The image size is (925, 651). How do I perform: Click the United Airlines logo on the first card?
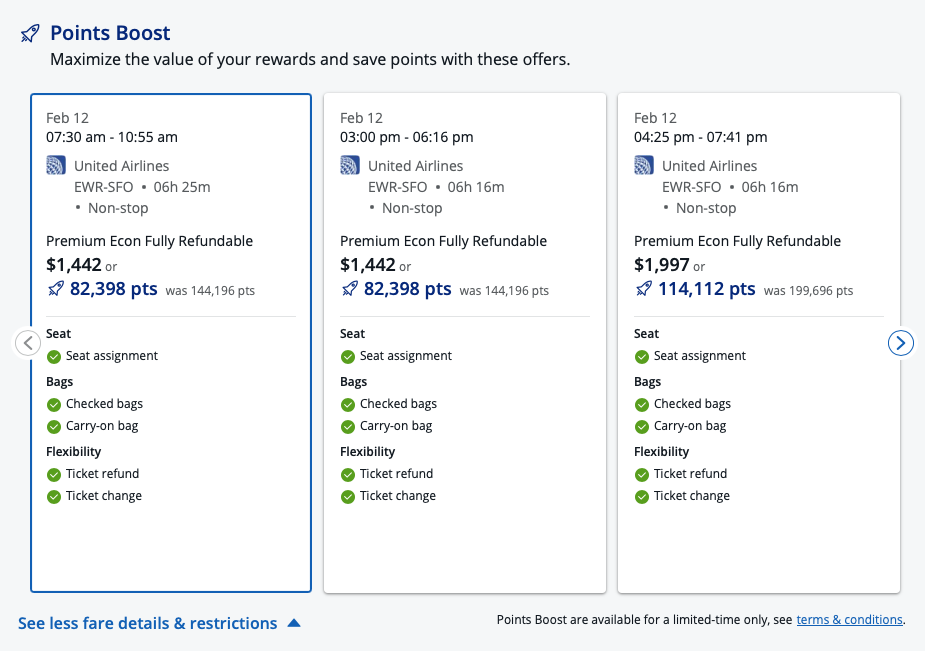coord(55,165)
